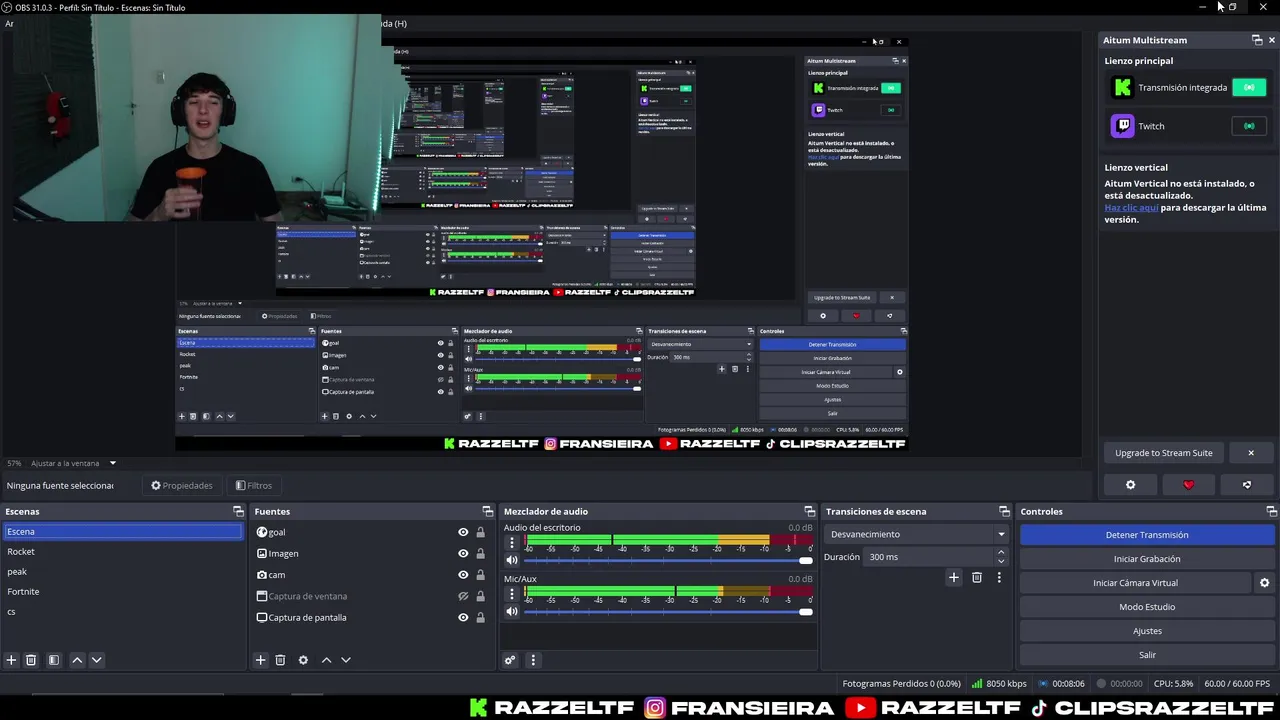Open virtual camera settings gear
The height and width of the screenshot is (720, 1280).
tap(1264, 583)
